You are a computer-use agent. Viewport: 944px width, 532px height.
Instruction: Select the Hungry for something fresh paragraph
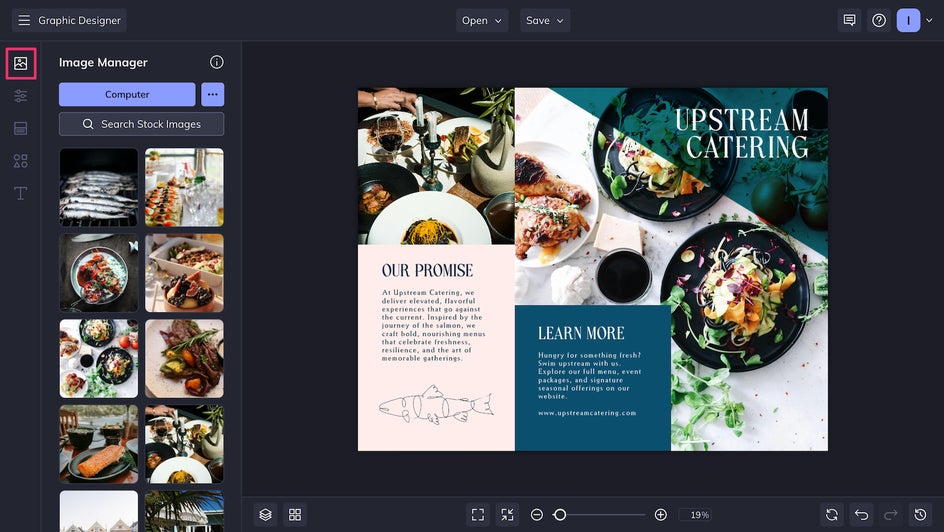(x=590, y=376)
